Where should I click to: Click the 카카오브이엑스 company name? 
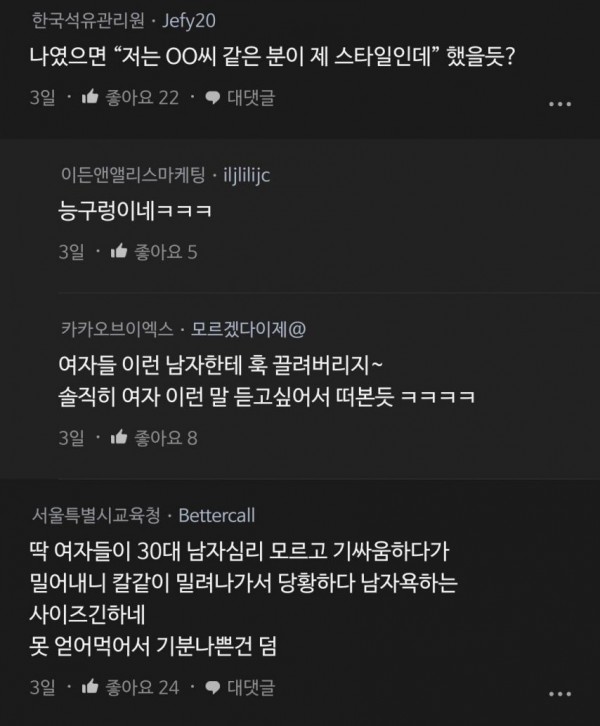point(117,329)
